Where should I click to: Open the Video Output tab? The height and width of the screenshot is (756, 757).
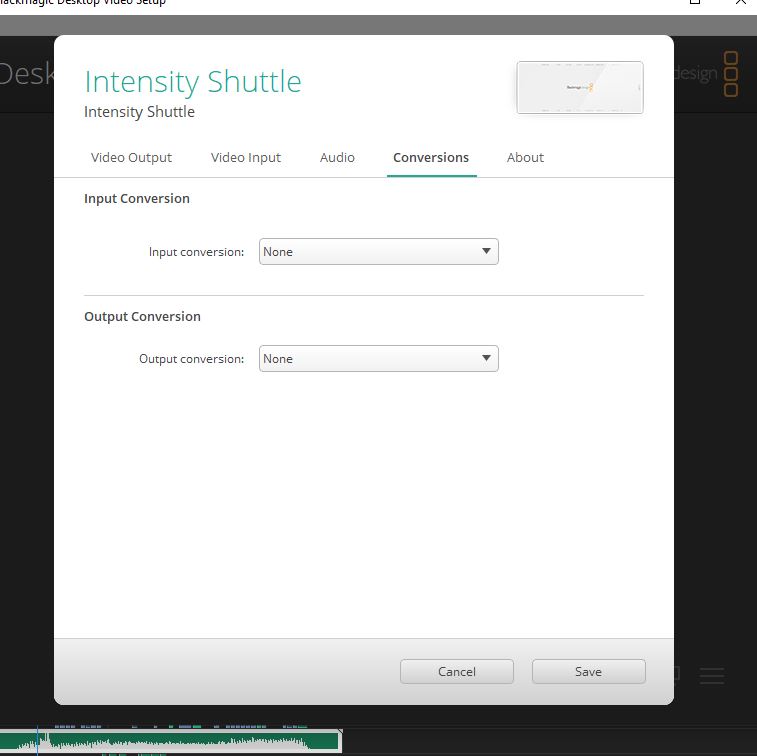131,157
